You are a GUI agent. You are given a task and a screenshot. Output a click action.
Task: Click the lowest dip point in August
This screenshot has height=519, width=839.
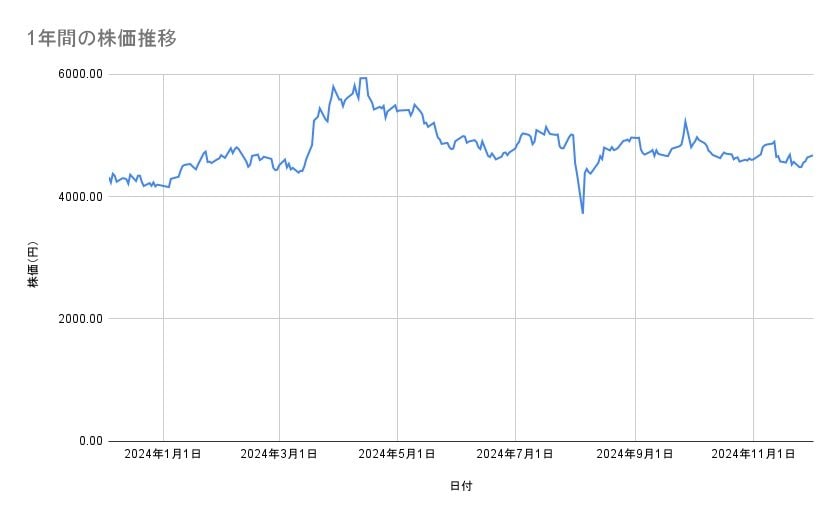582,212
